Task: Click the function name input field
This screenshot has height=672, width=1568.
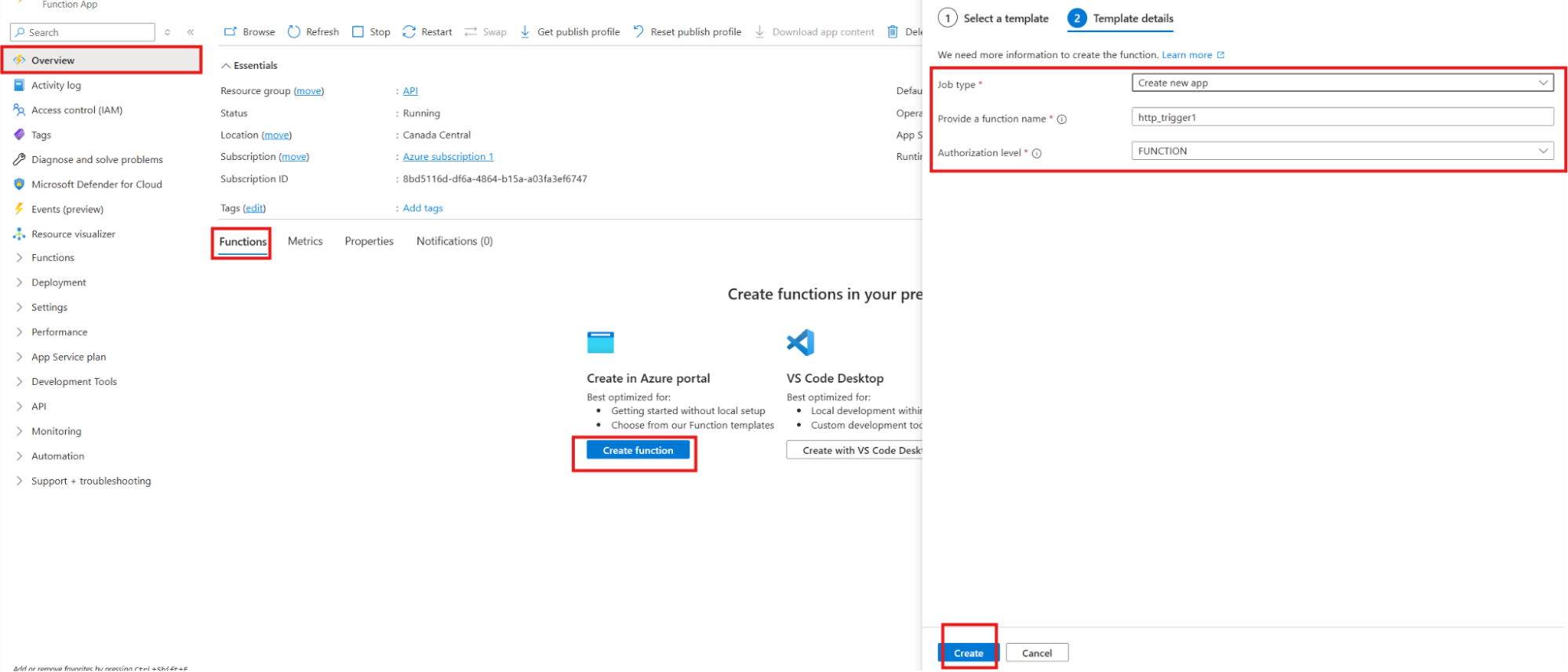Action: coord(1341,118)
